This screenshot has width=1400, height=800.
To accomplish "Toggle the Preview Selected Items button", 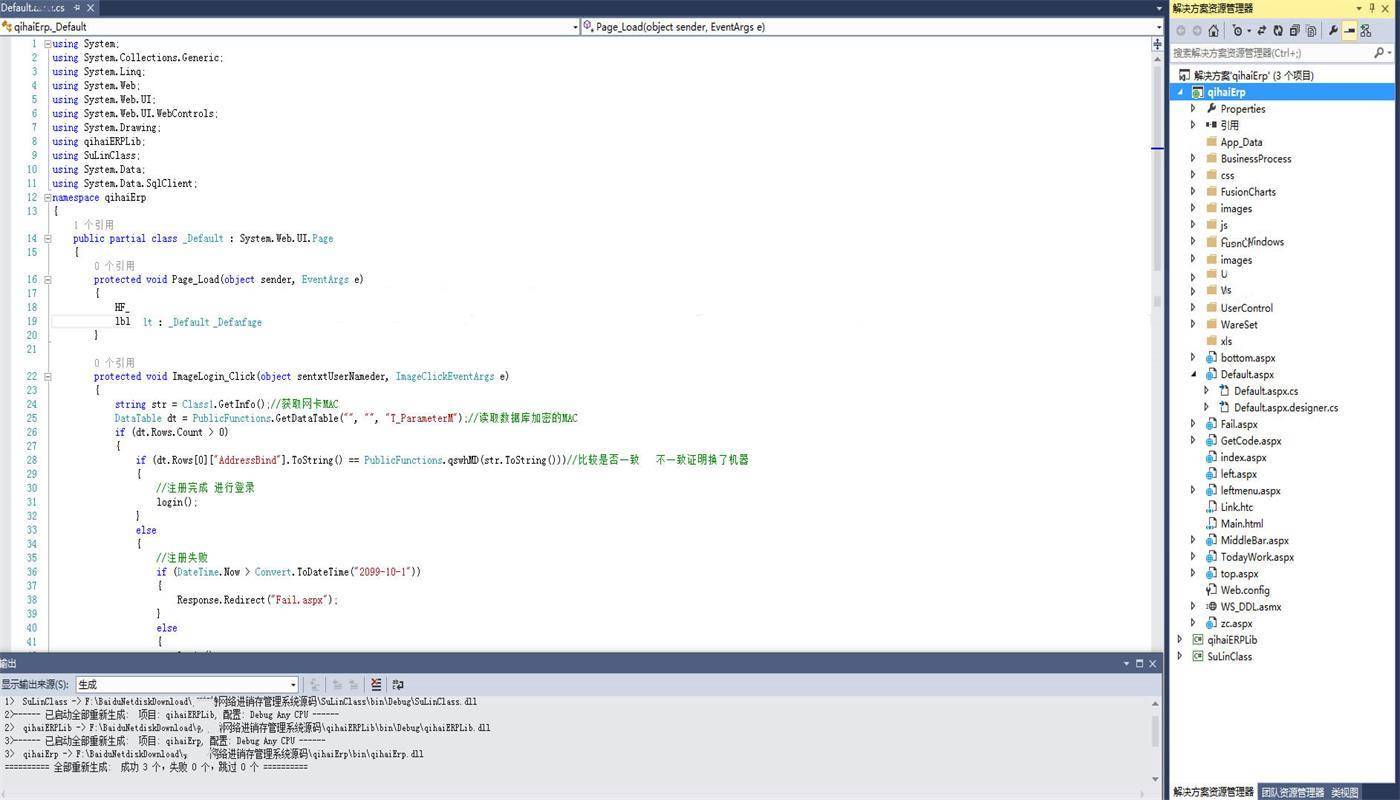I will [1349, 31].
